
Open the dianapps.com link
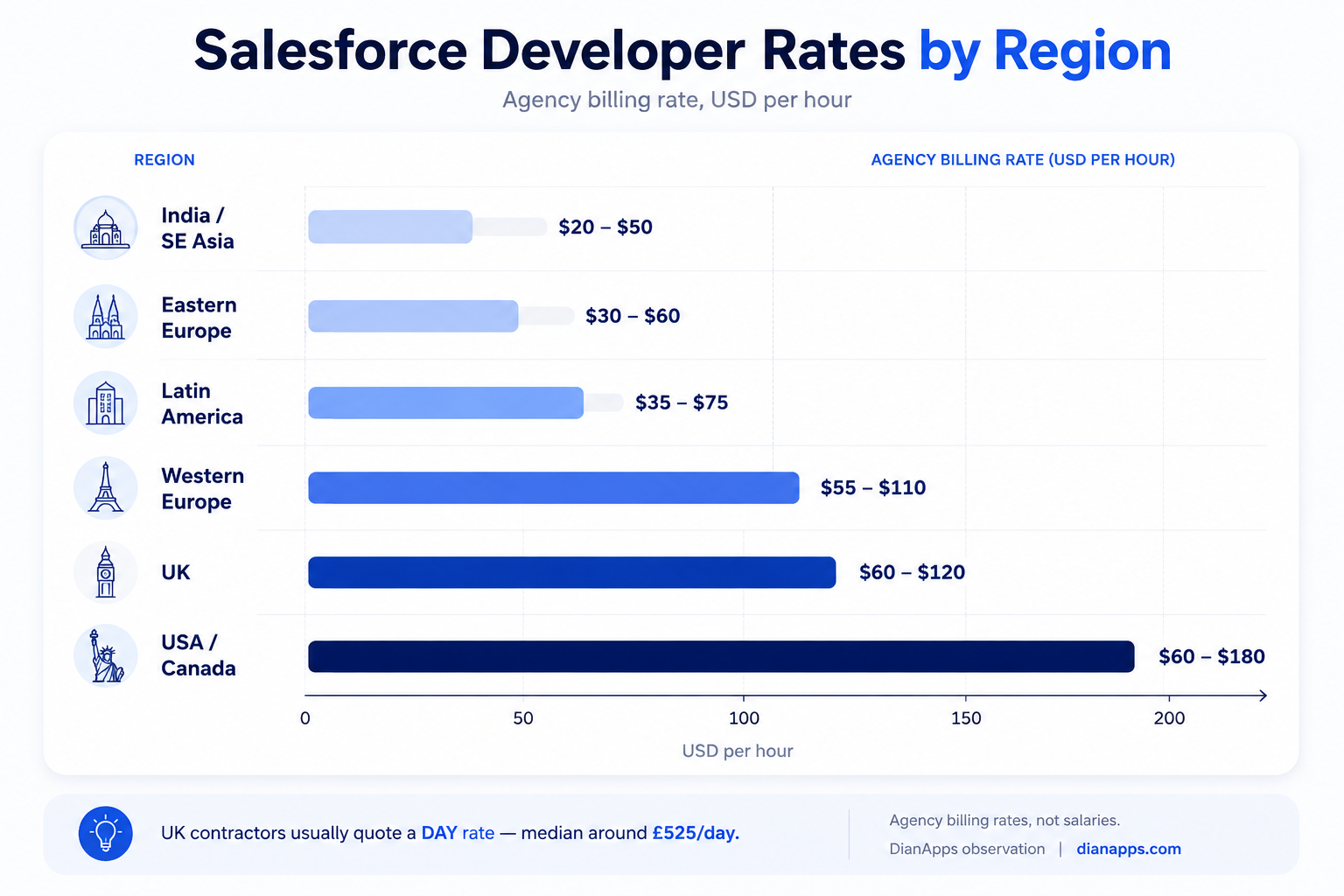pos(1129,849)
